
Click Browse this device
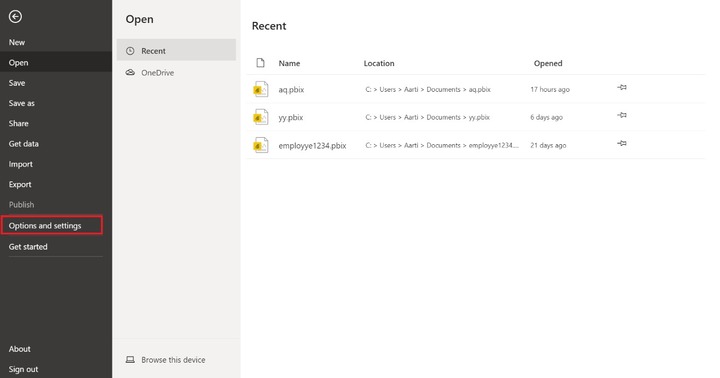[173, 360]
